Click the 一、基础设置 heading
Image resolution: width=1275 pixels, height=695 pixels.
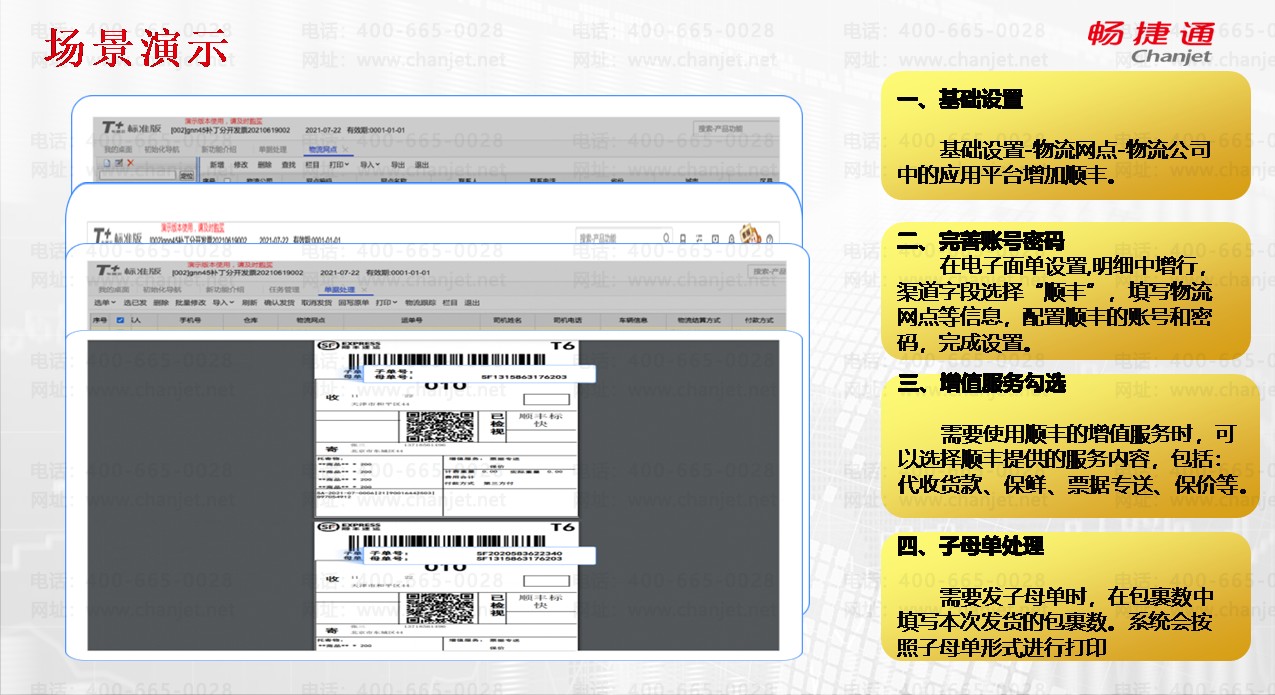[x=960, y=99]
